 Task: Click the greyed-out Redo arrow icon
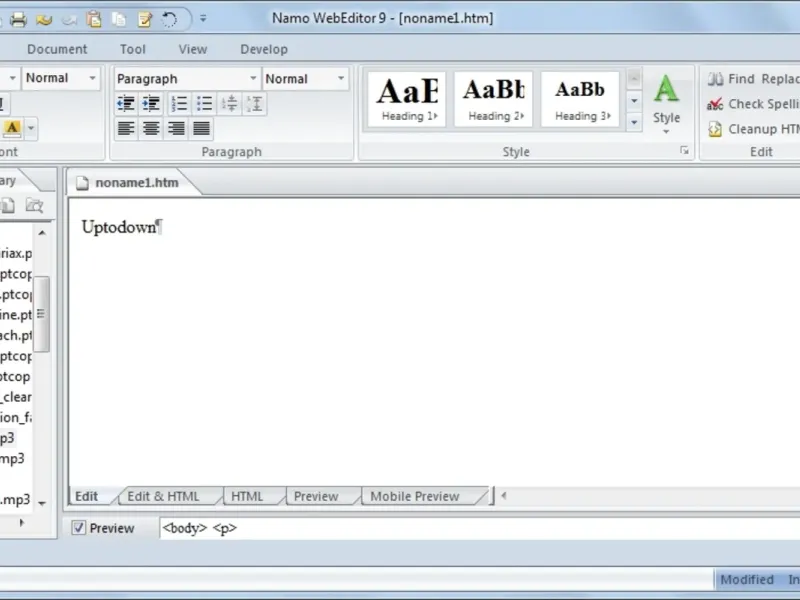(69, 20)
